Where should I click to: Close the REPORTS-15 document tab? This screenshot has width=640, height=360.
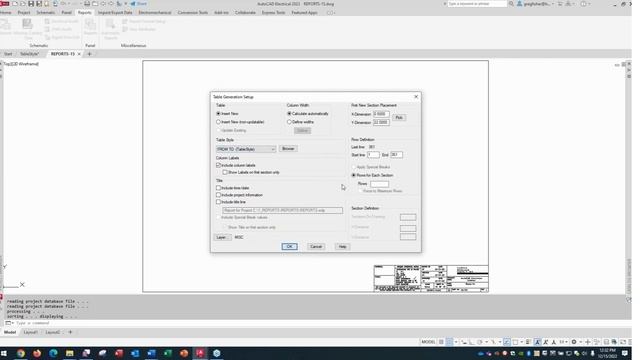pyautogui.click(x=79, y=54)
